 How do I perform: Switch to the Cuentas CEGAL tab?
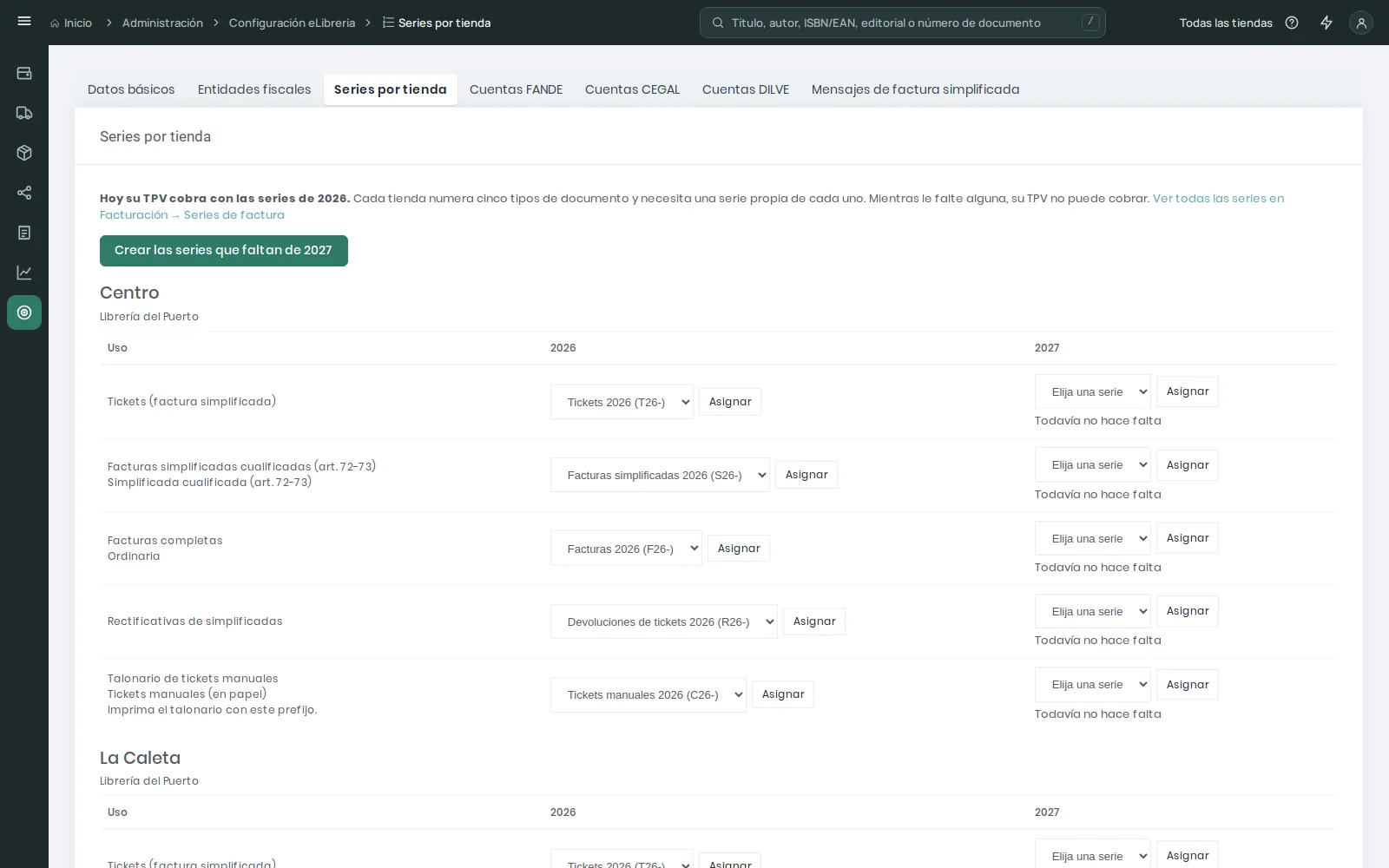[632, 89]
